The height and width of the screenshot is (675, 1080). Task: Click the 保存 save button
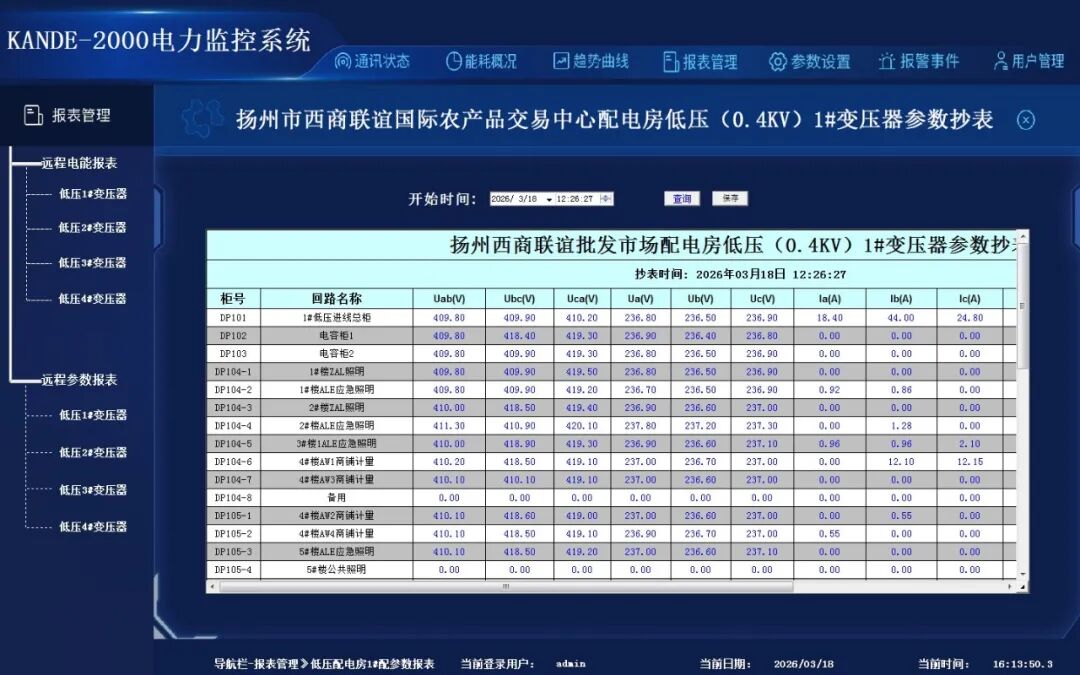730,197
